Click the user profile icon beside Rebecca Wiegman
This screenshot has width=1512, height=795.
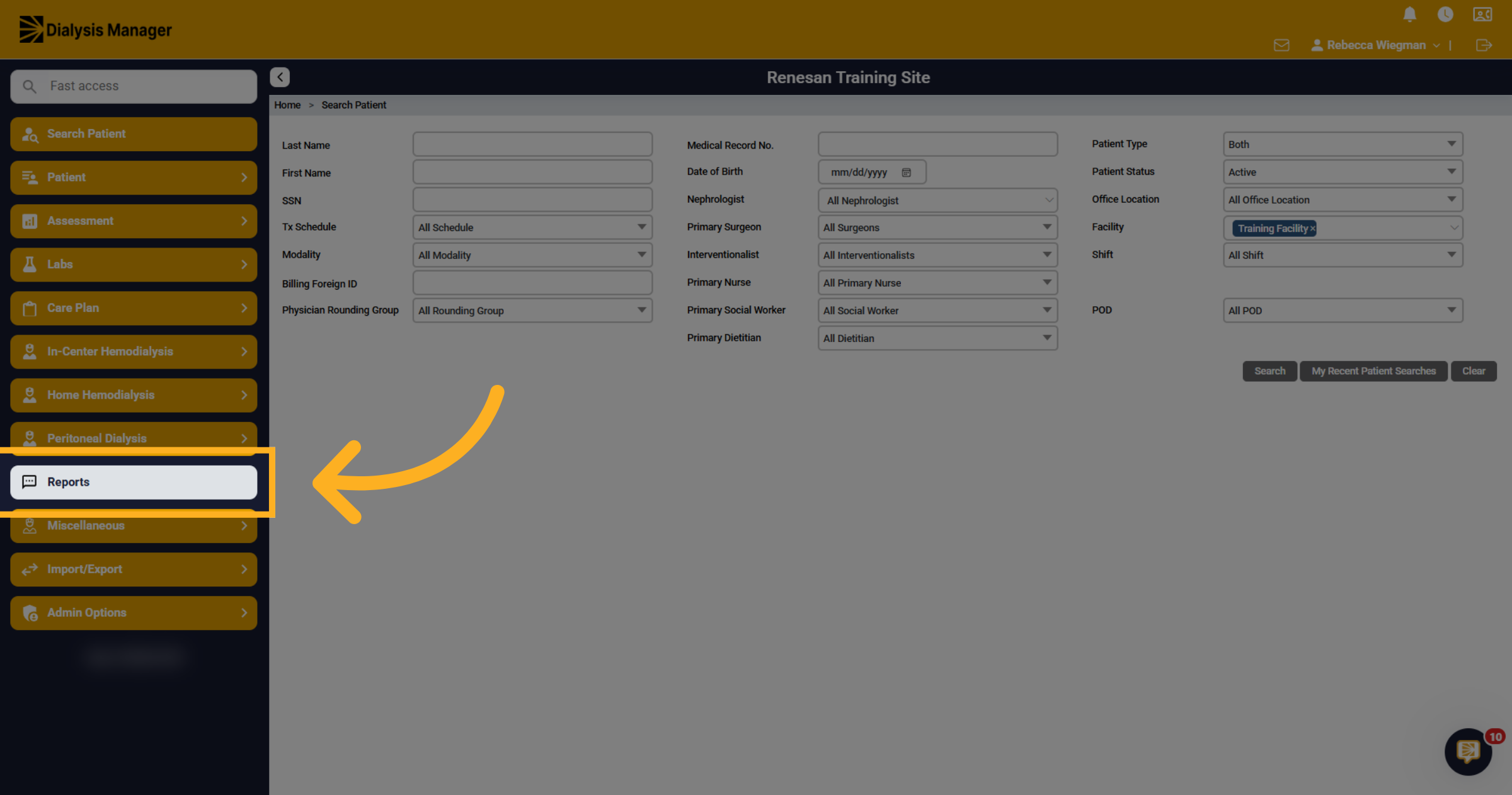[1317, 45]
